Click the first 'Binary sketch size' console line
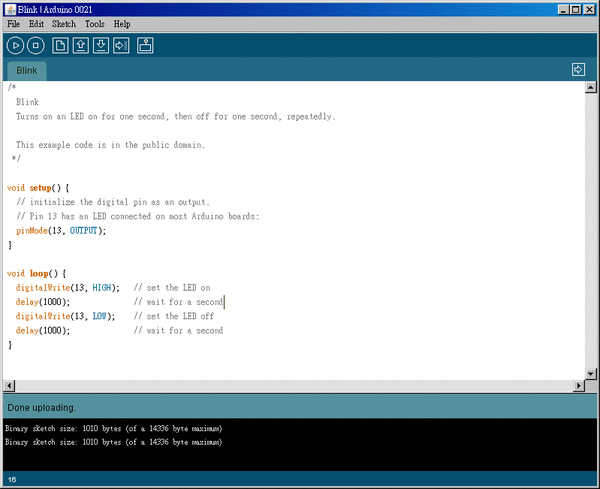The image size is (600, 489). point(113,429)
